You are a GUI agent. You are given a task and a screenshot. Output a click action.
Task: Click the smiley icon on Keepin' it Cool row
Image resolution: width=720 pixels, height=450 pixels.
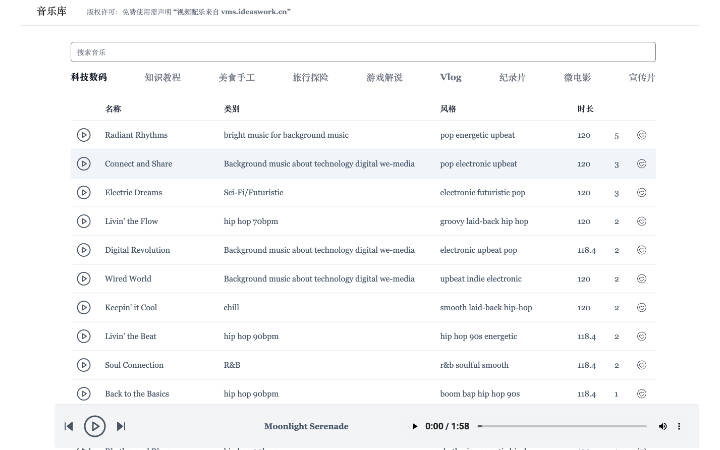[642, 308]
